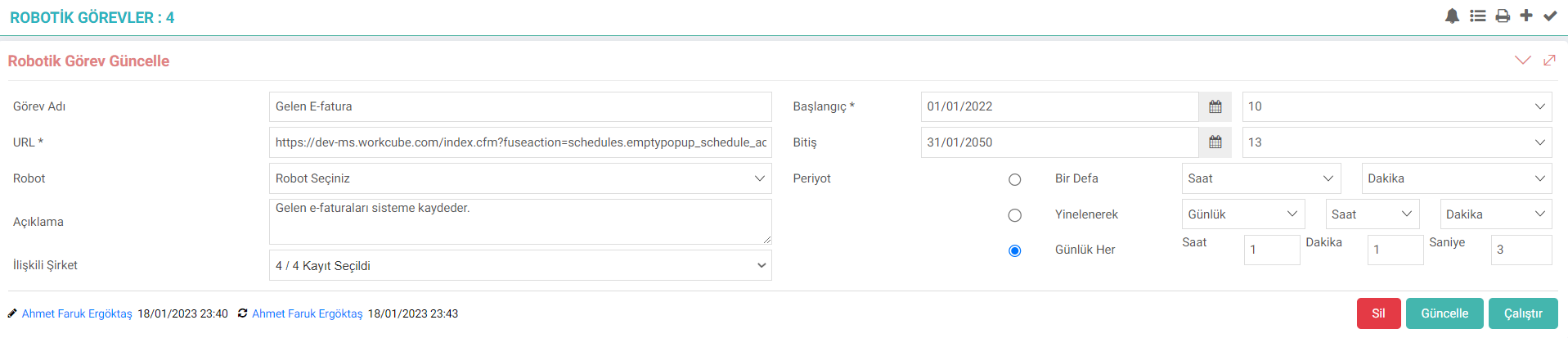Viewport: 1568px width, 338px height.
Task: Select the Günlük Her radio button
Action: pos(1015,250)
